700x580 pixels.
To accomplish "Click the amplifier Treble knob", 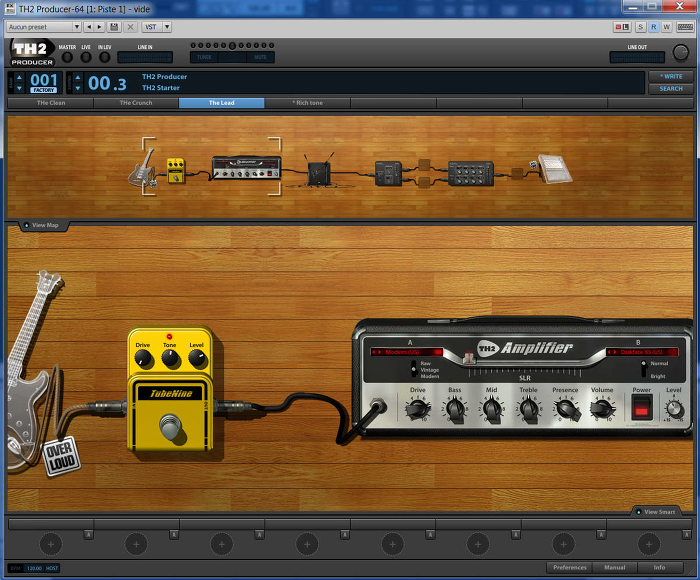I will point(529,409).
